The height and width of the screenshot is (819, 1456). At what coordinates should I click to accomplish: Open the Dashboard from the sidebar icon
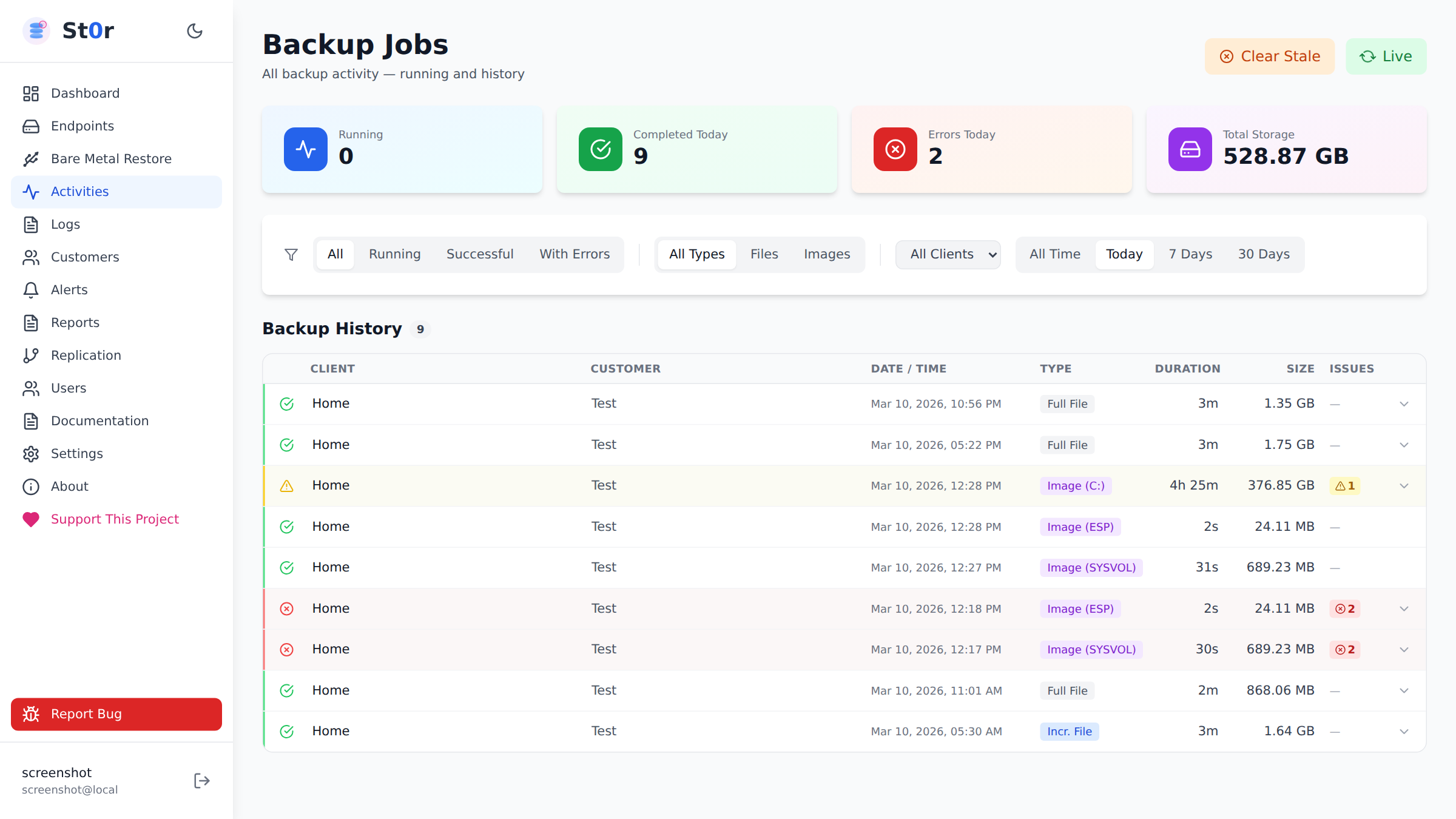click(x=32, y=93)
